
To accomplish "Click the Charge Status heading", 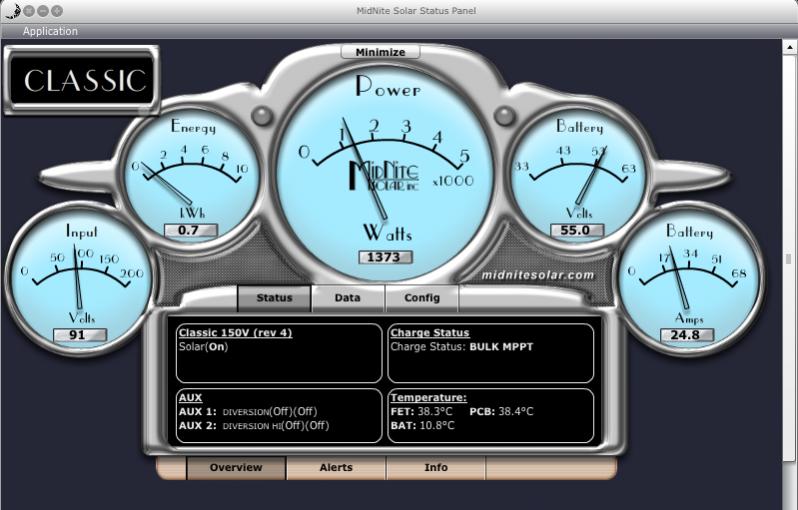I will (430, 333).
